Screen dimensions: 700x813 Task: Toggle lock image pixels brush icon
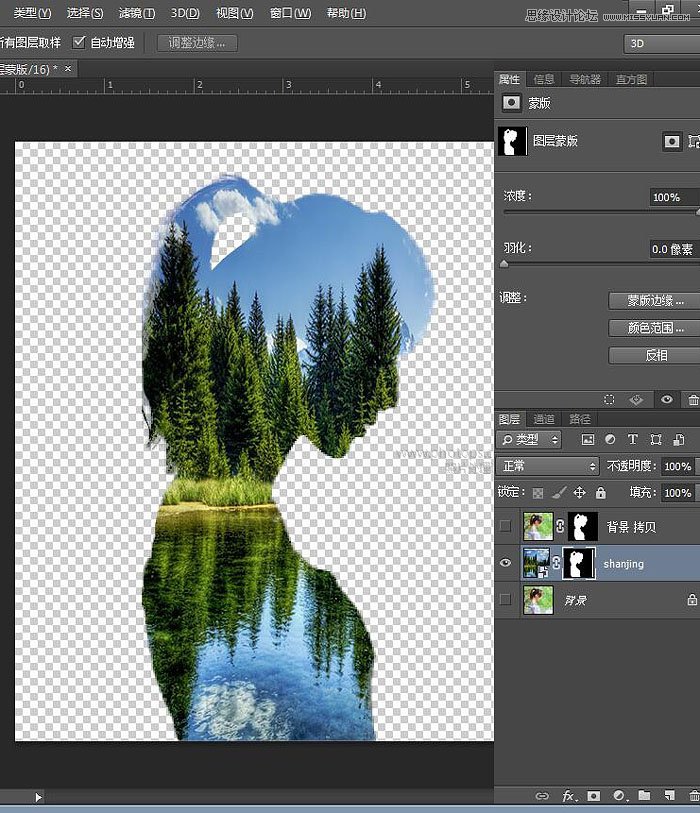(x=558, y=493)
